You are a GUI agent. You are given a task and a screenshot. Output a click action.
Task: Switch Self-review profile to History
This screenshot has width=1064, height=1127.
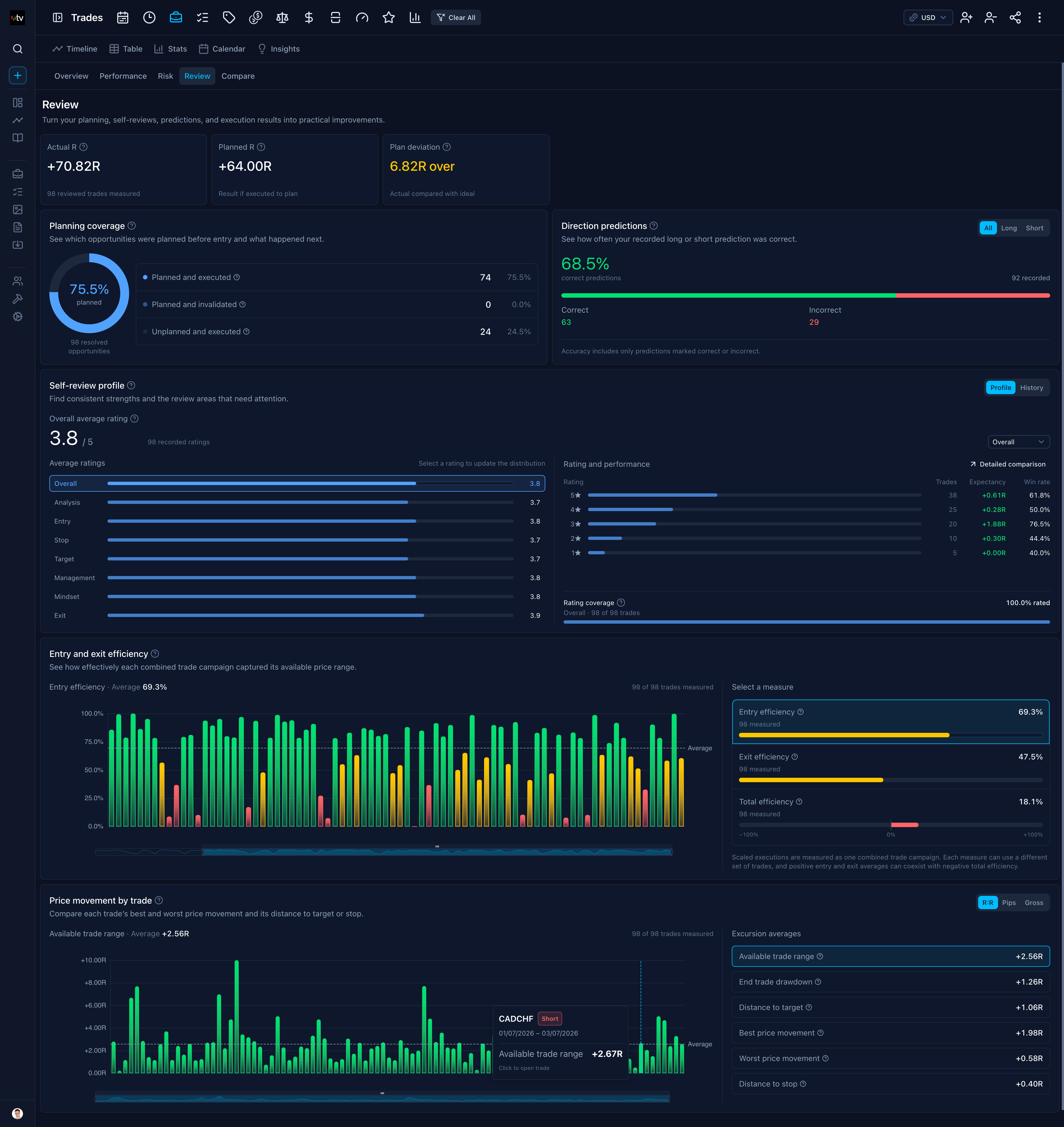click(x=1032, y=387)
